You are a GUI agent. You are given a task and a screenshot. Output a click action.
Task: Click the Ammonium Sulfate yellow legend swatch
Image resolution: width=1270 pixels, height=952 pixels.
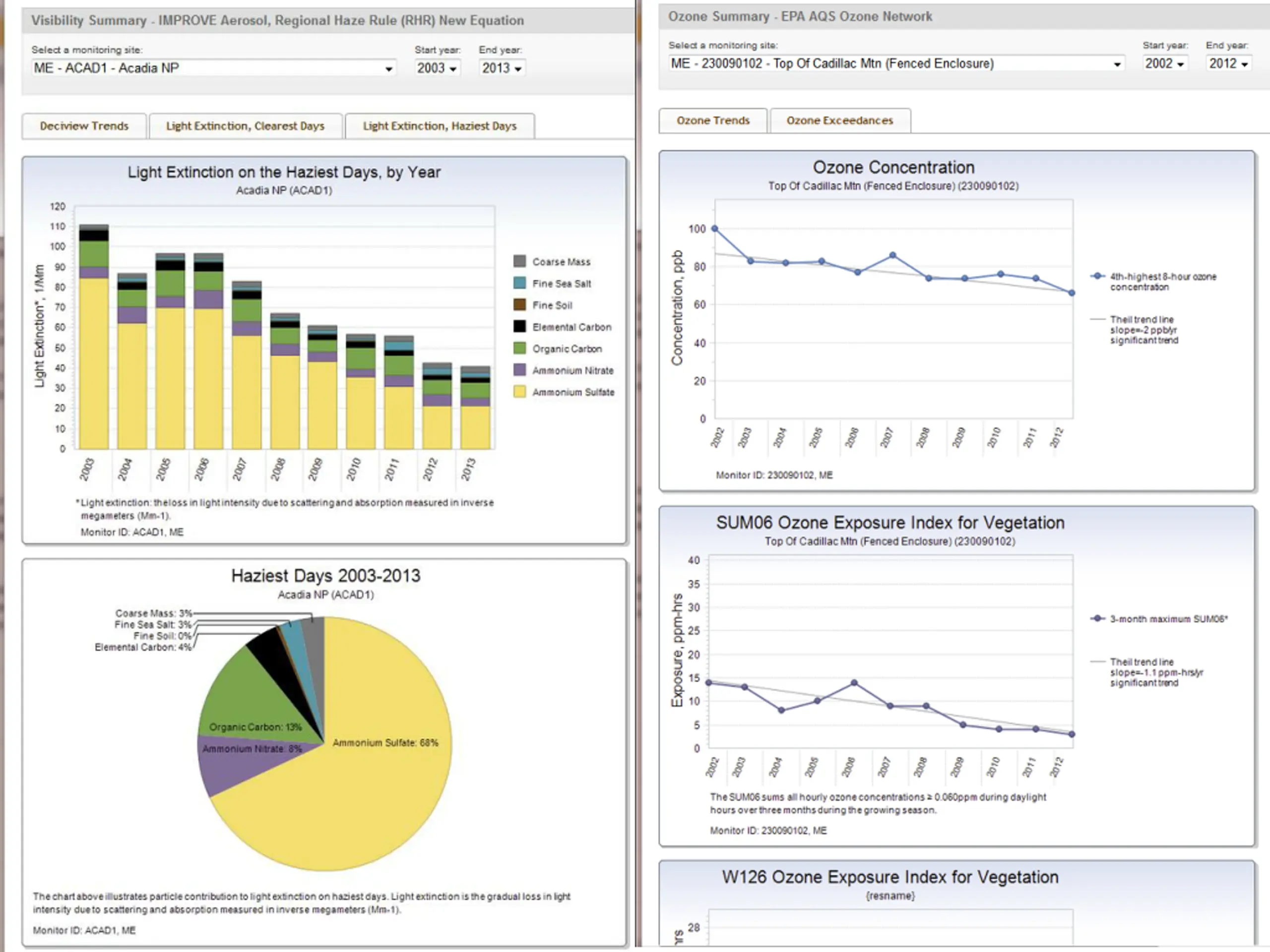point(519,392)
